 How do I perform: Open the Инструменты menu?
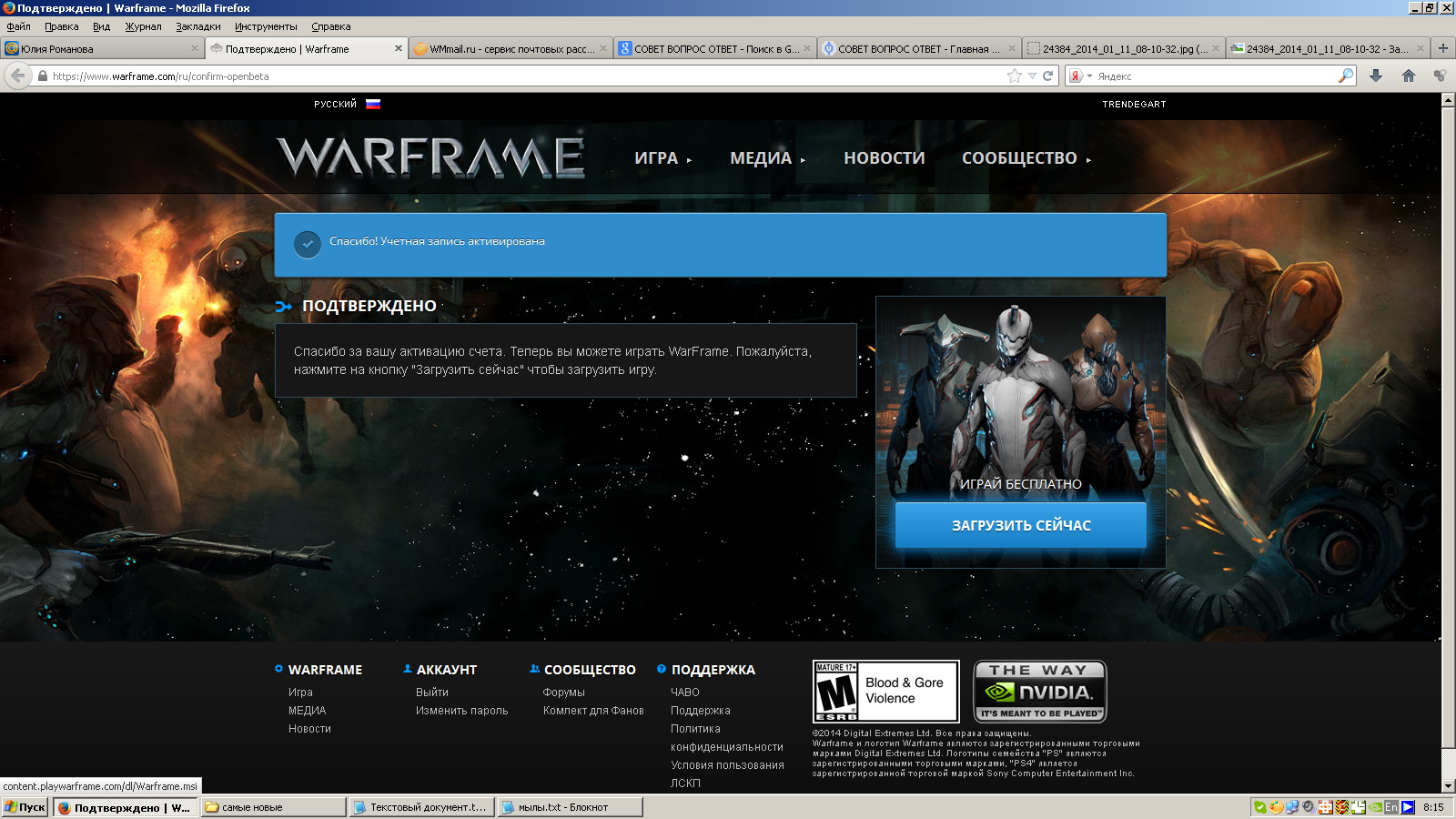coord(266,26)
